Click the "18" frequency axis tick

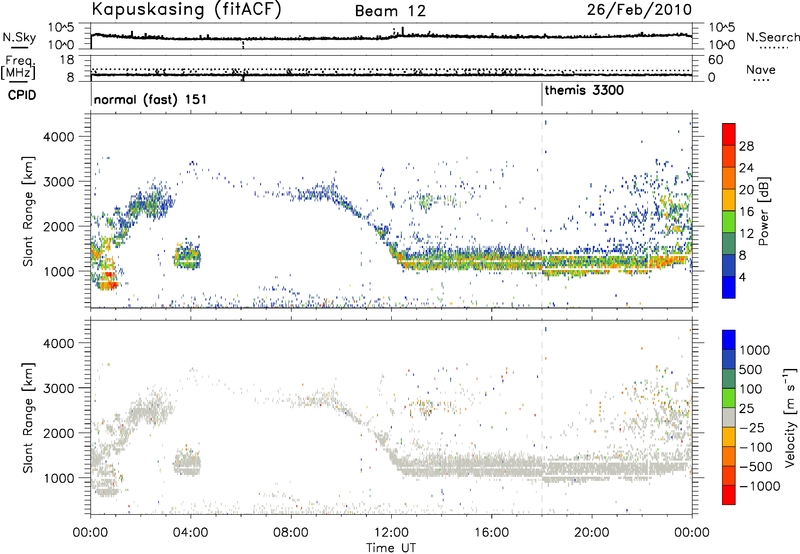[67, 60]
